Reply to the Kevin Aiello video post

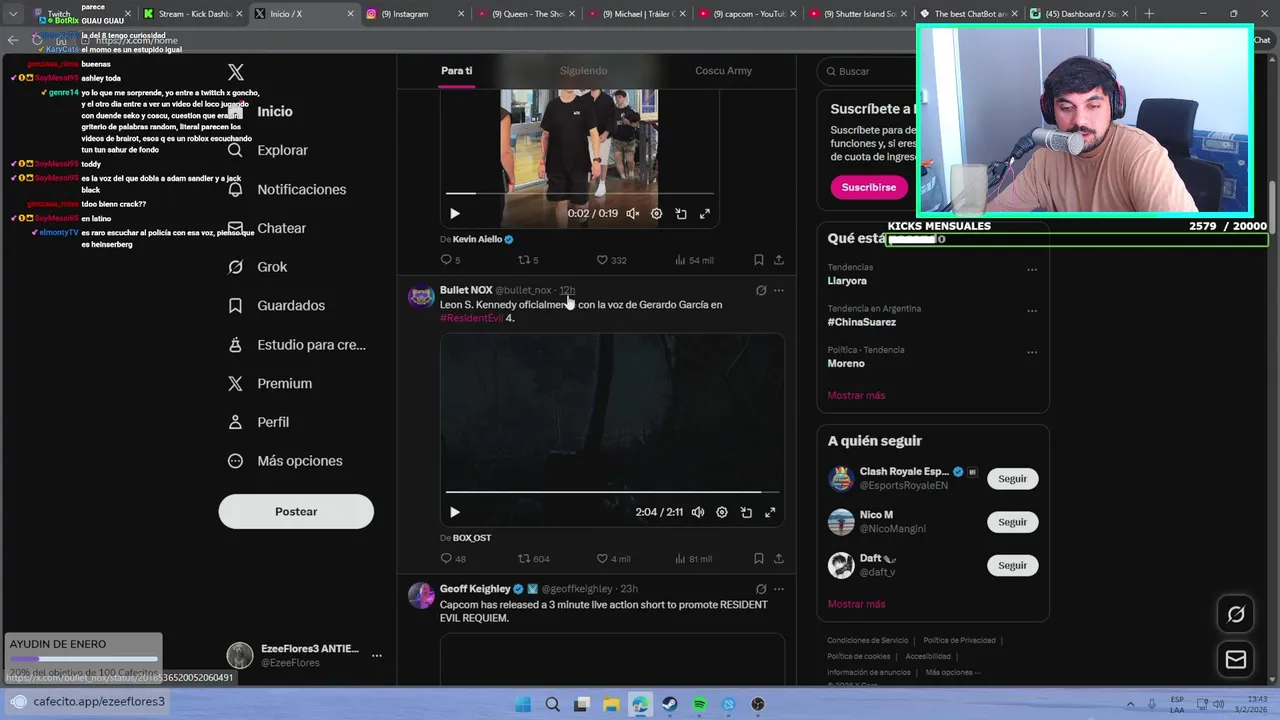(450, 260)
